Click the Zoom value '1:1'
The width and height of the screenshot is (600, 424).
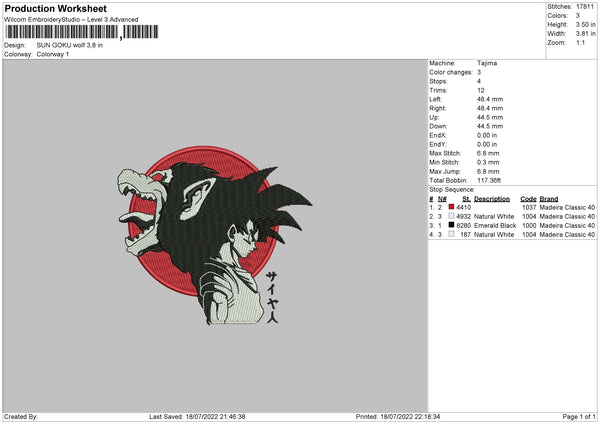click(x=580, y=43)
